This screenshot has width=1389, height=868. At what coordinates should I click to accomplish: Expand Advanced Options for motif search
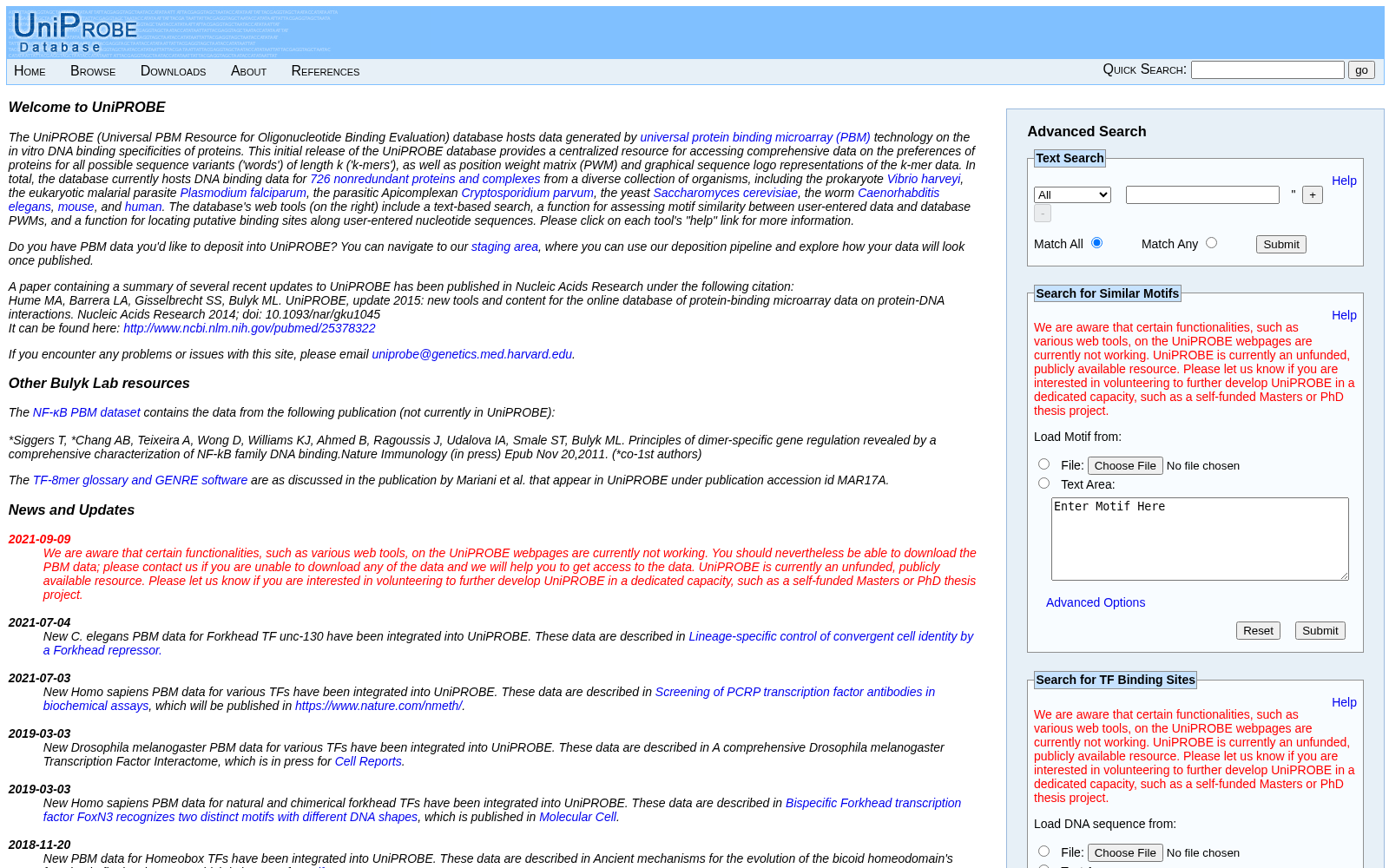(1095, 602)
